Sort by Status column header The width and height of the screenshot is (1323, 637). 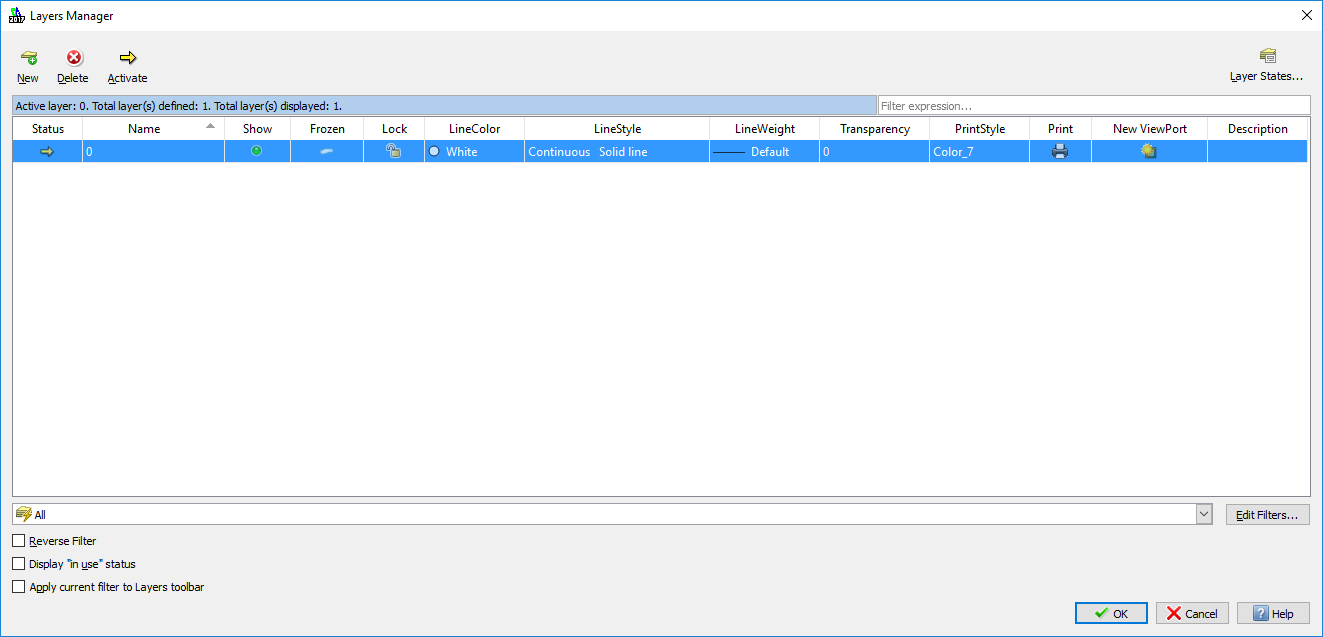click(x=48, y=129)
